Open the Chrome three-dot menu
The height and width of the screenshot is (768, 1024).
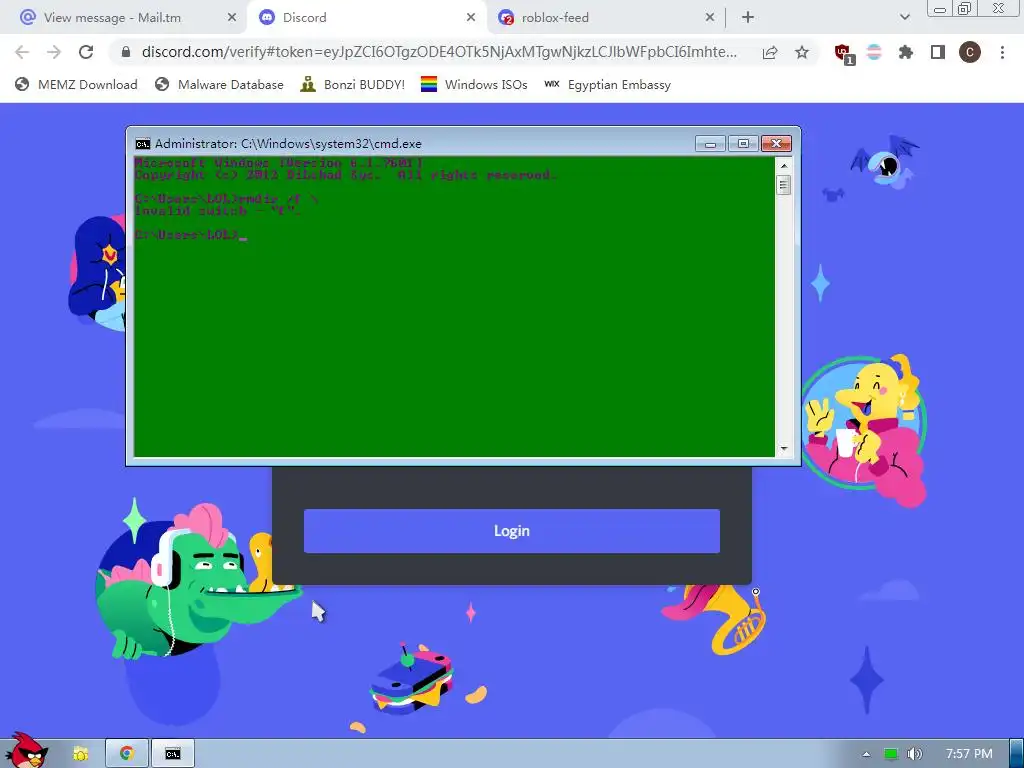1002,52
